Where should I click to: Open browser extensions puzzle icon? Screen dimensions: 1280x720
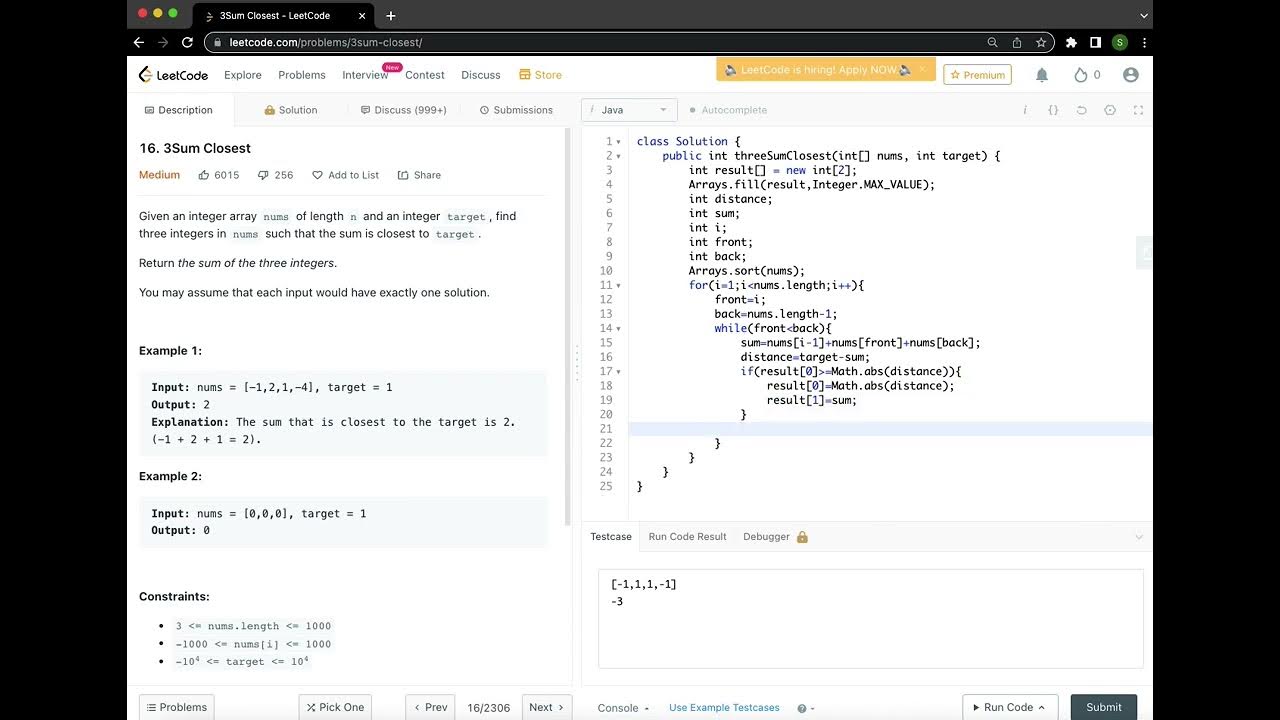(x=1071, y=43)
